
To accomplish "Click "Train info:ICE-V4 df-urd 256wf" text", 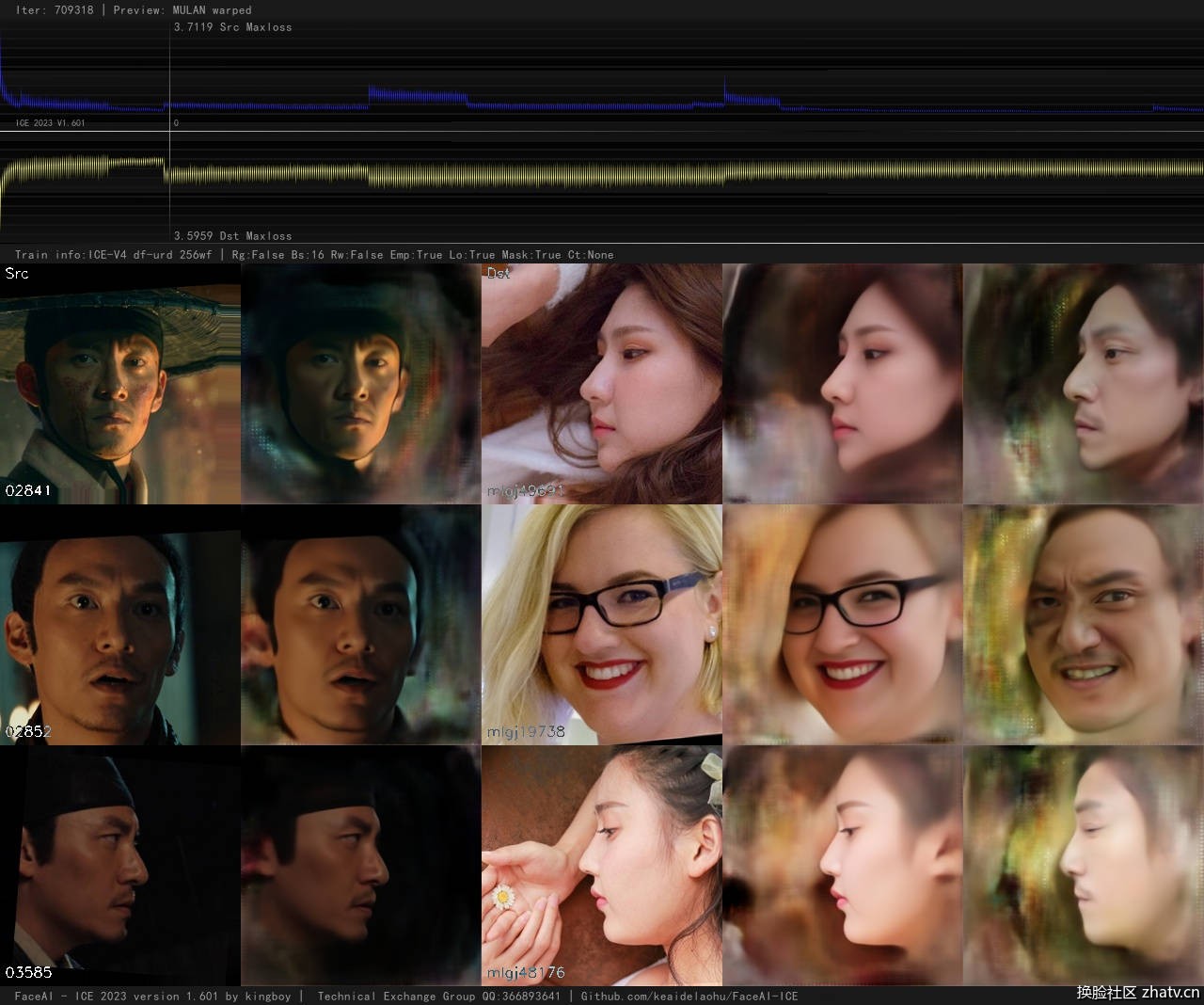I will 114,255.
